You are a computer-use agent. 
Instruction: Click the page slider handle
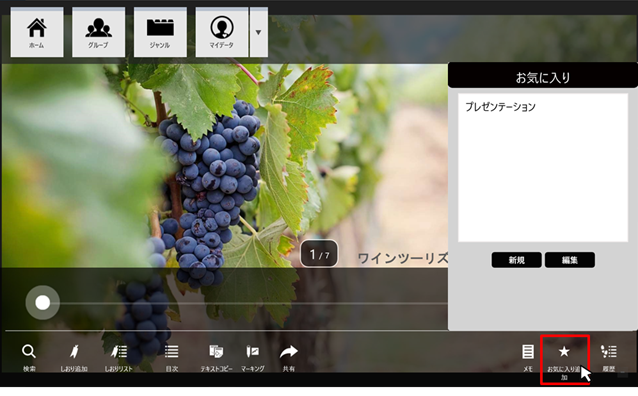tap(43, 303)
